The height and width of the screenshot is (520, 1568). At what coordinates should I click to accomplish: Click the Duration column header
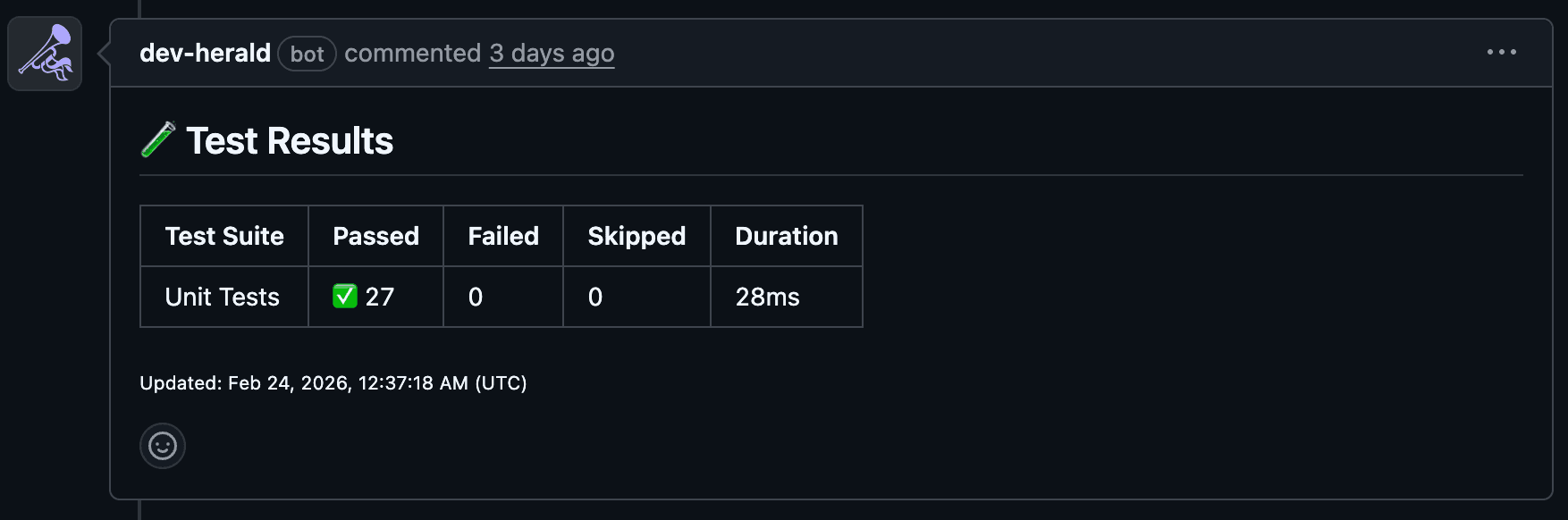786,236
